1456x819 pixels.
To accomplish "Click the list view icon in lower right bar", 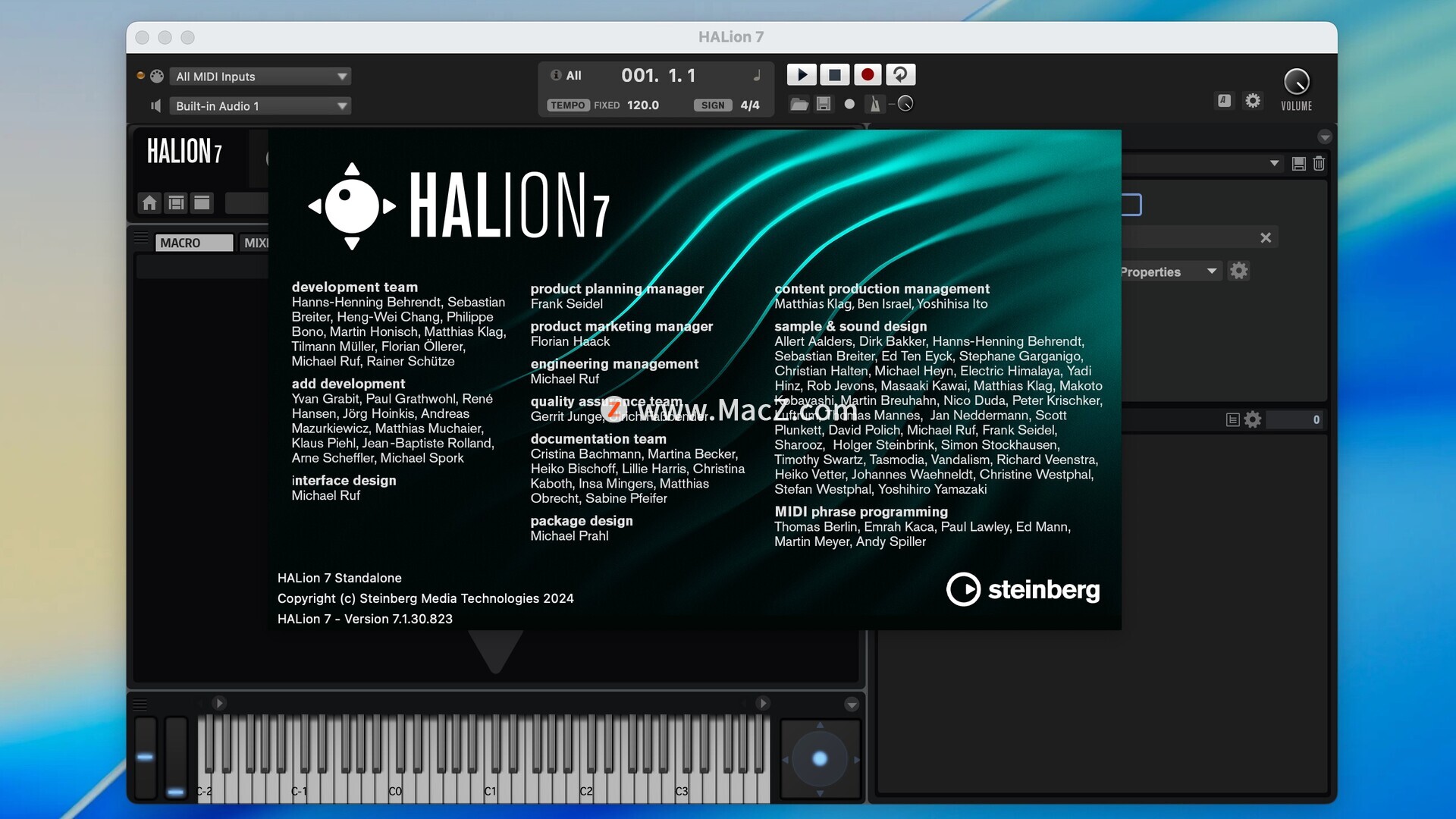I will [x=1232, y=419].
